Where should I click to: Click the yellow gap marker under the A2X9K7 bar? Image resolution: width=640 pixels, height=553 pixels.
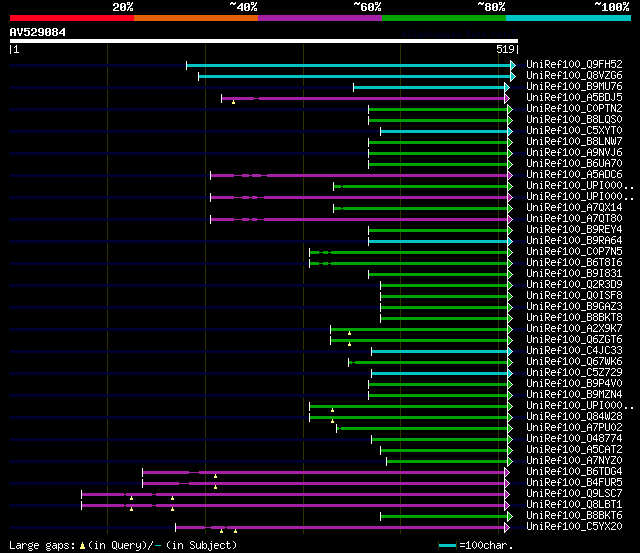click(x=349, y=333)
